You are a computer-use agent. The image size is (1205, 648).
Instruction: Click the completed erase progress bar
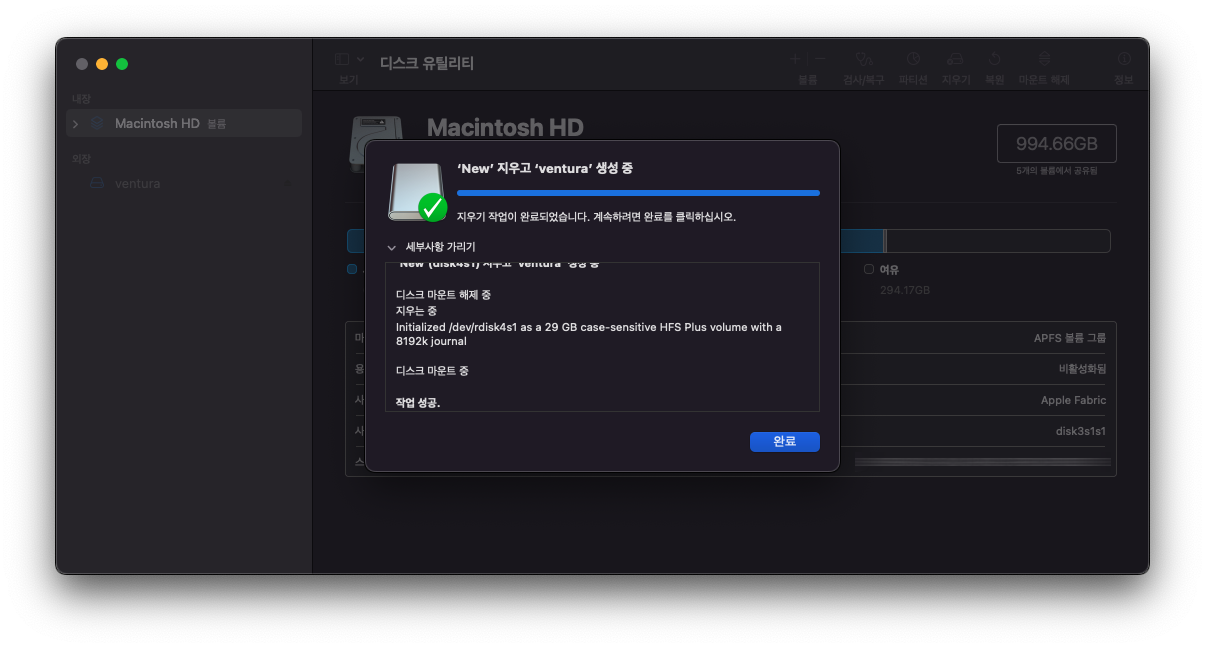point(638,193)
